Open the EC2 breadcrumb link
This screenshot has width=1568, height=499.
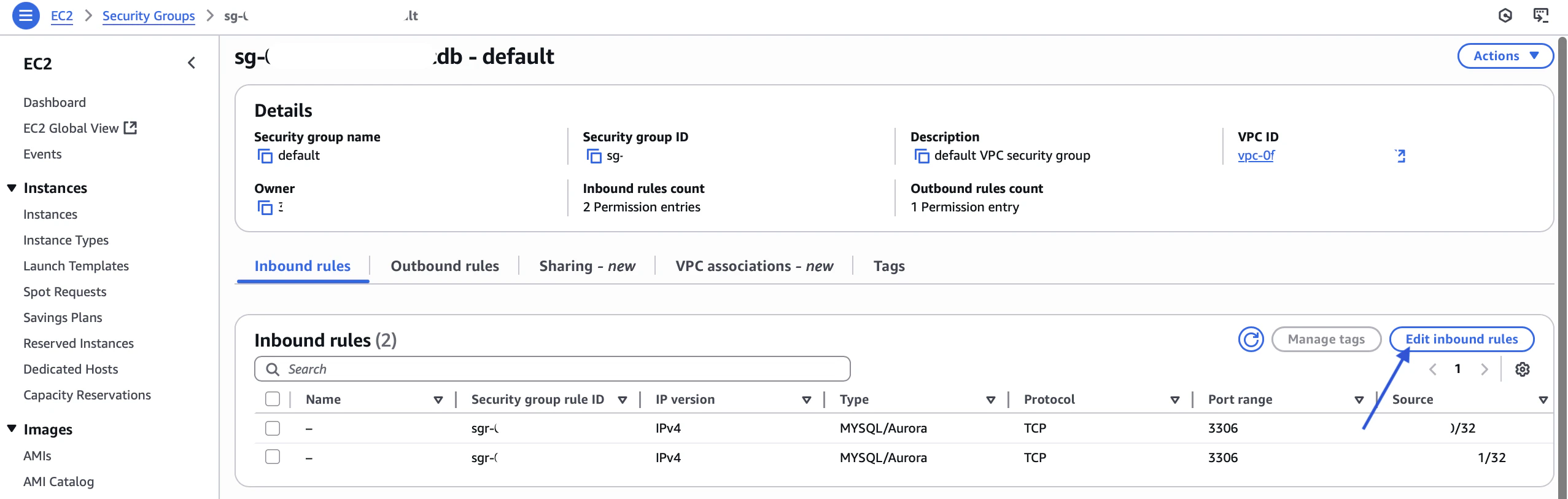pos(61,16)
